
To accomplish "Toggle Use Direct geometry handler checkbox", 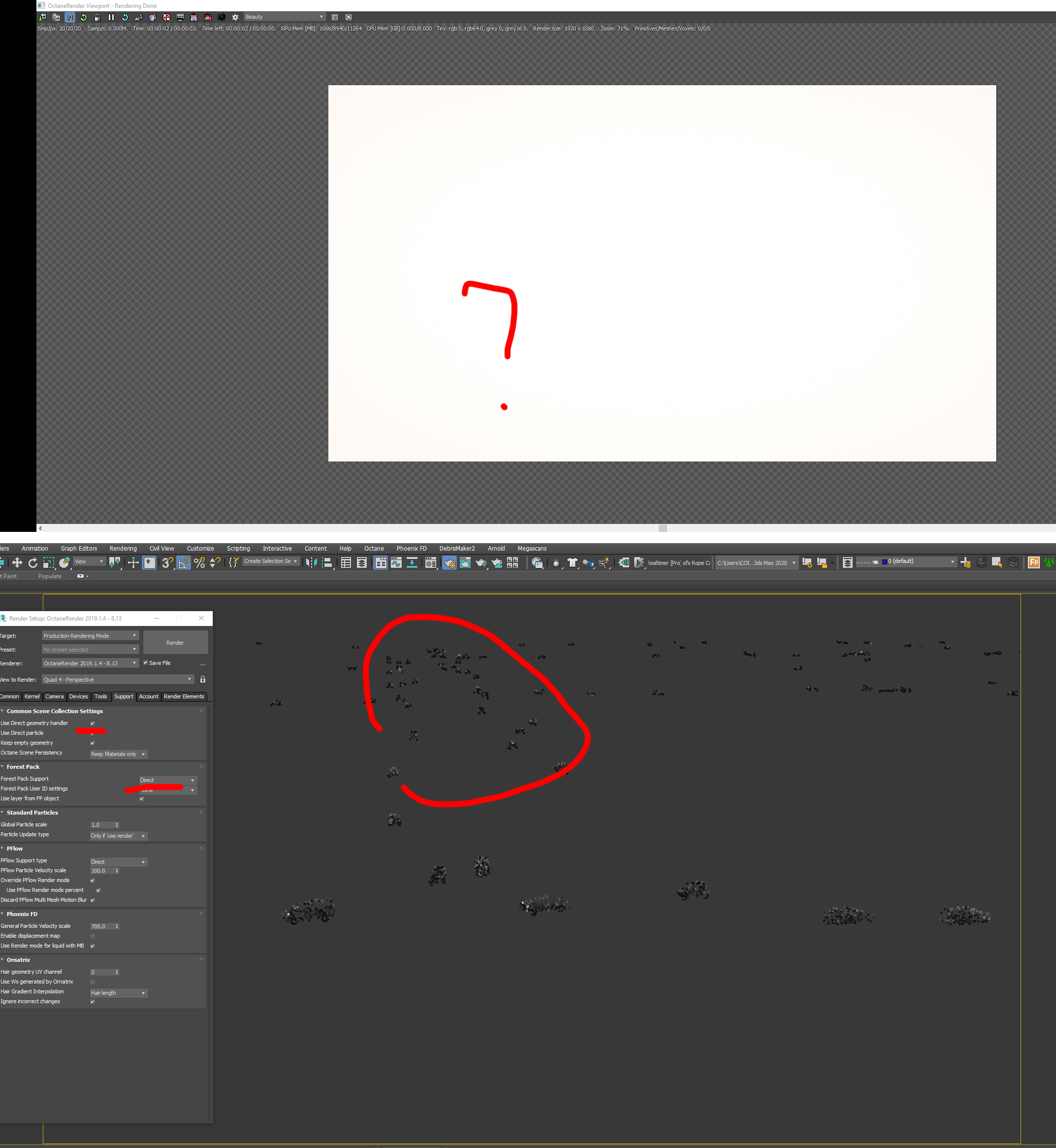I will tap(93, 723).
